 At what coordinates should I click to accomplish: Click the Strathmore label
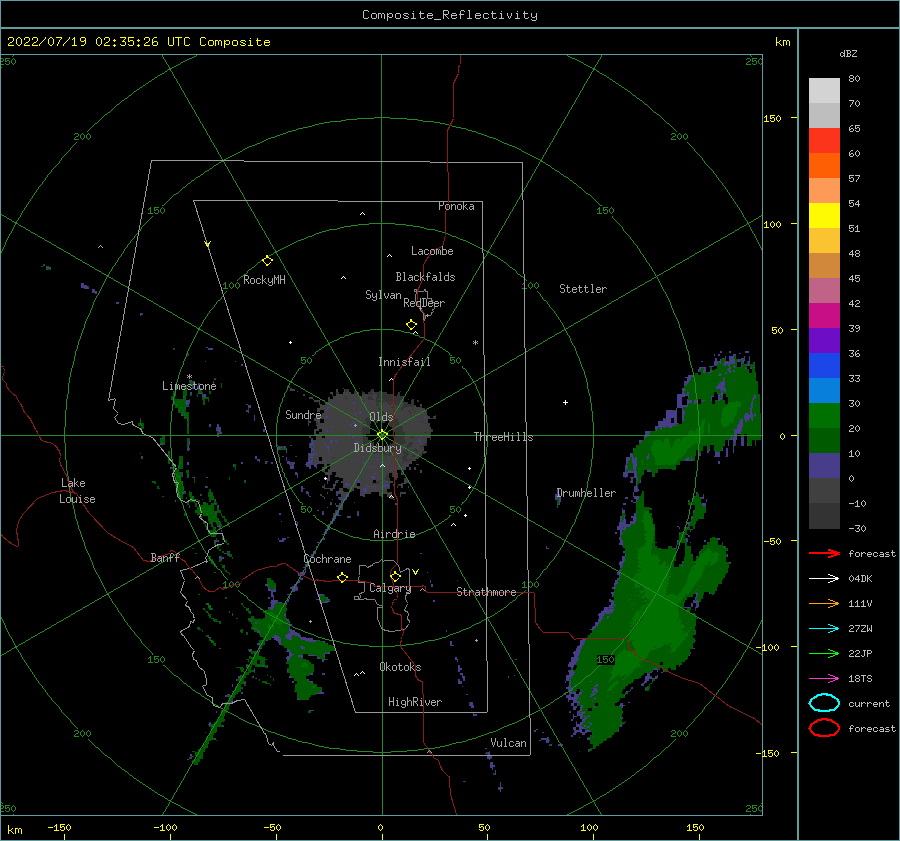[x=486, y=592]
